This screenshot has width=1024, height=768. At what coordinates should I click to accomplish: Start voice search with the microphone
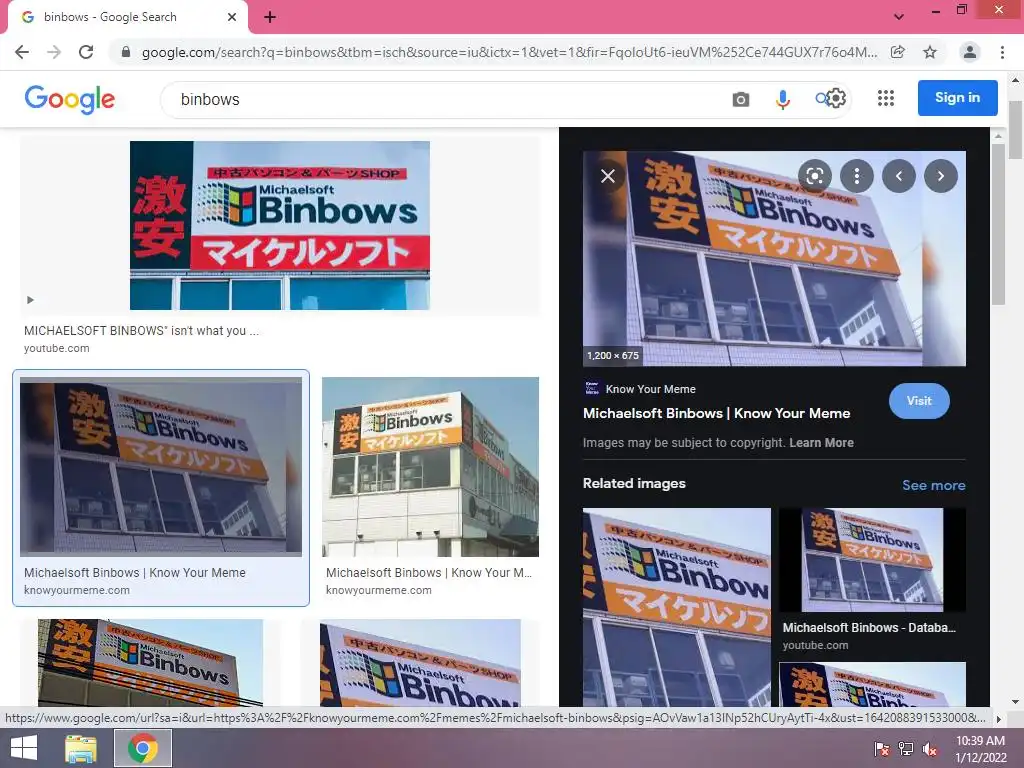(x=782, y=99)
